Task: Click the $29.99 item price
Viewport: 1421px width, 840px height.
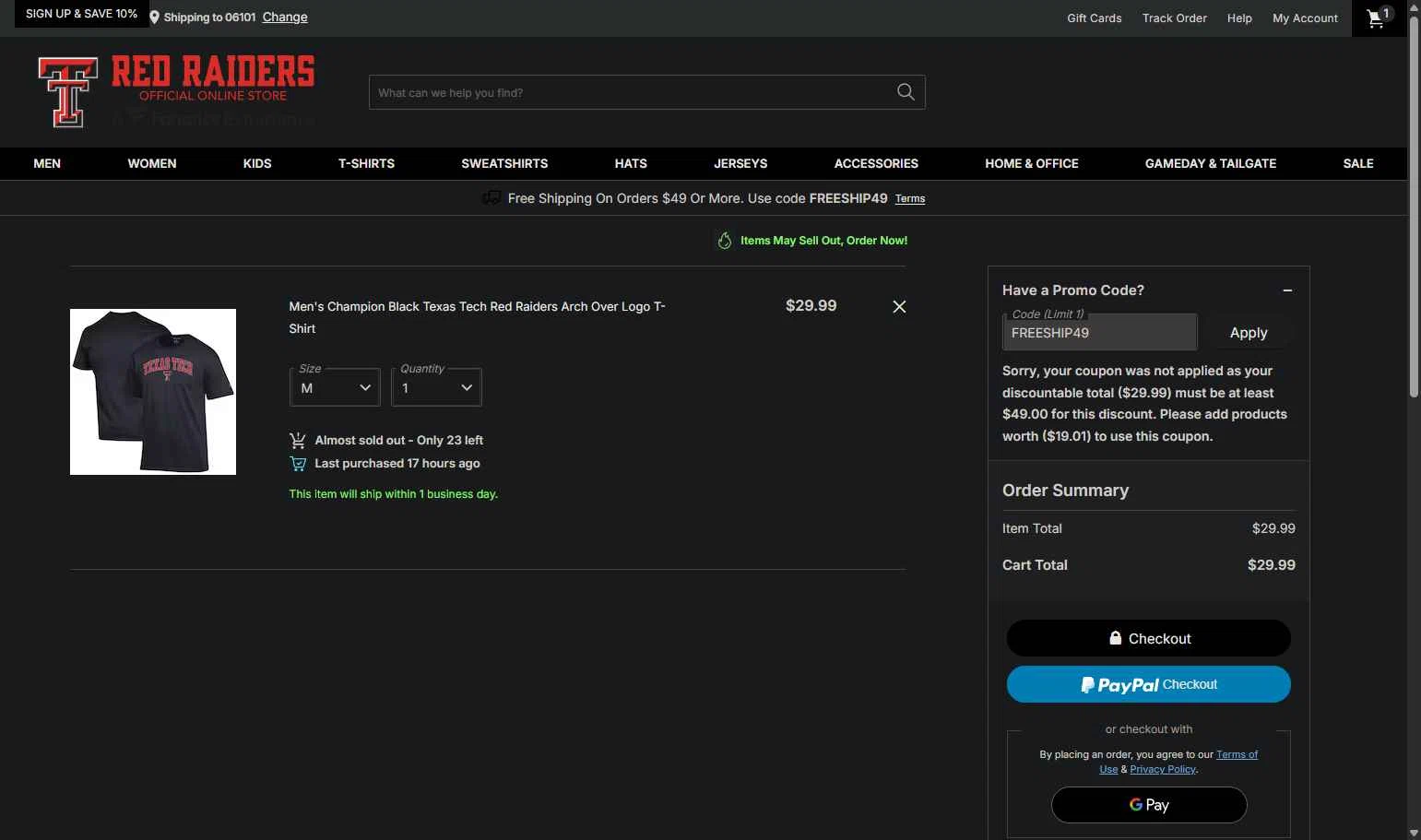Action: tap(811, 306)
